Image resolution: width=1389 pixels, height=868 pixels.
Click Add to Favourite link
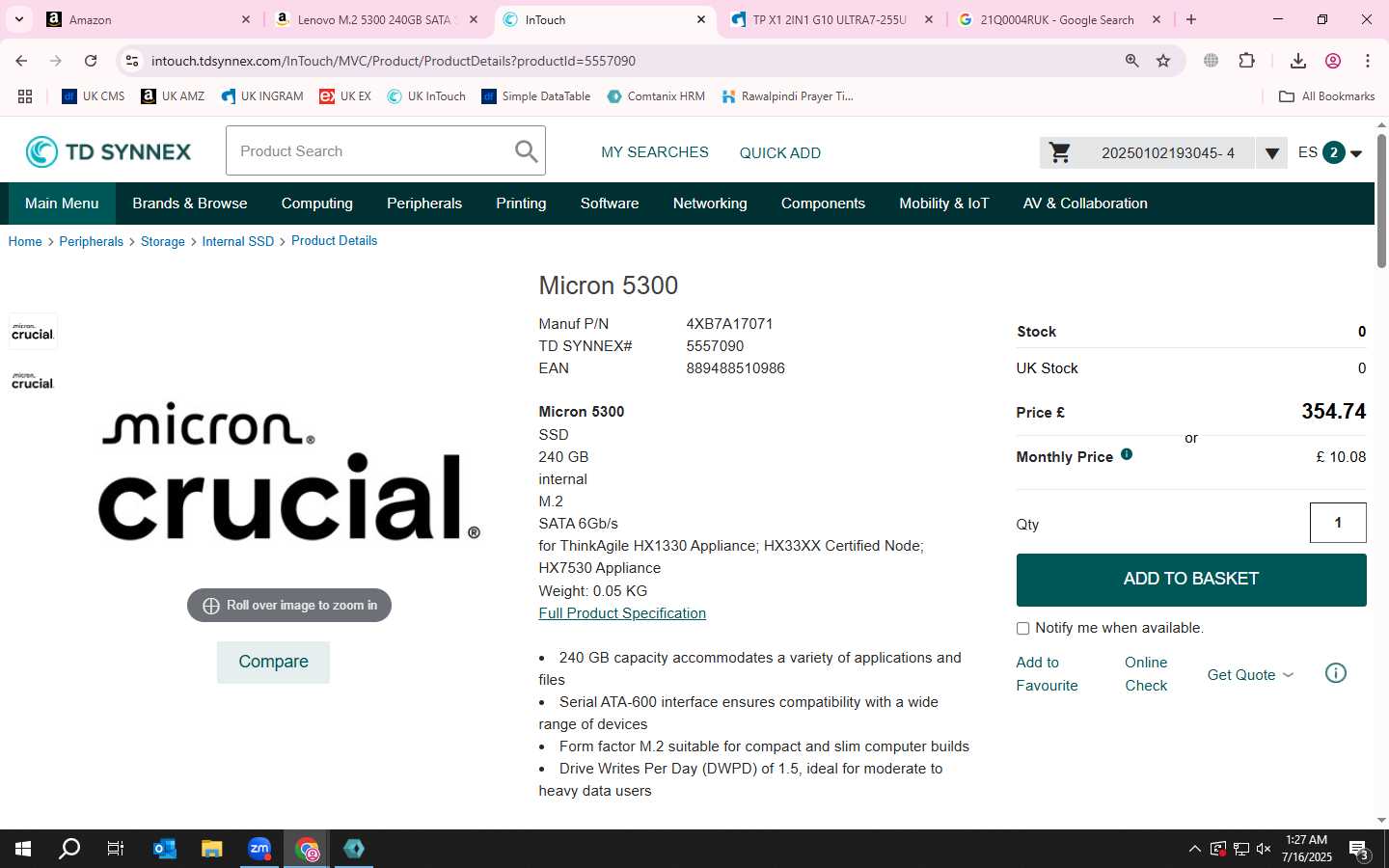pos(1047,674)
